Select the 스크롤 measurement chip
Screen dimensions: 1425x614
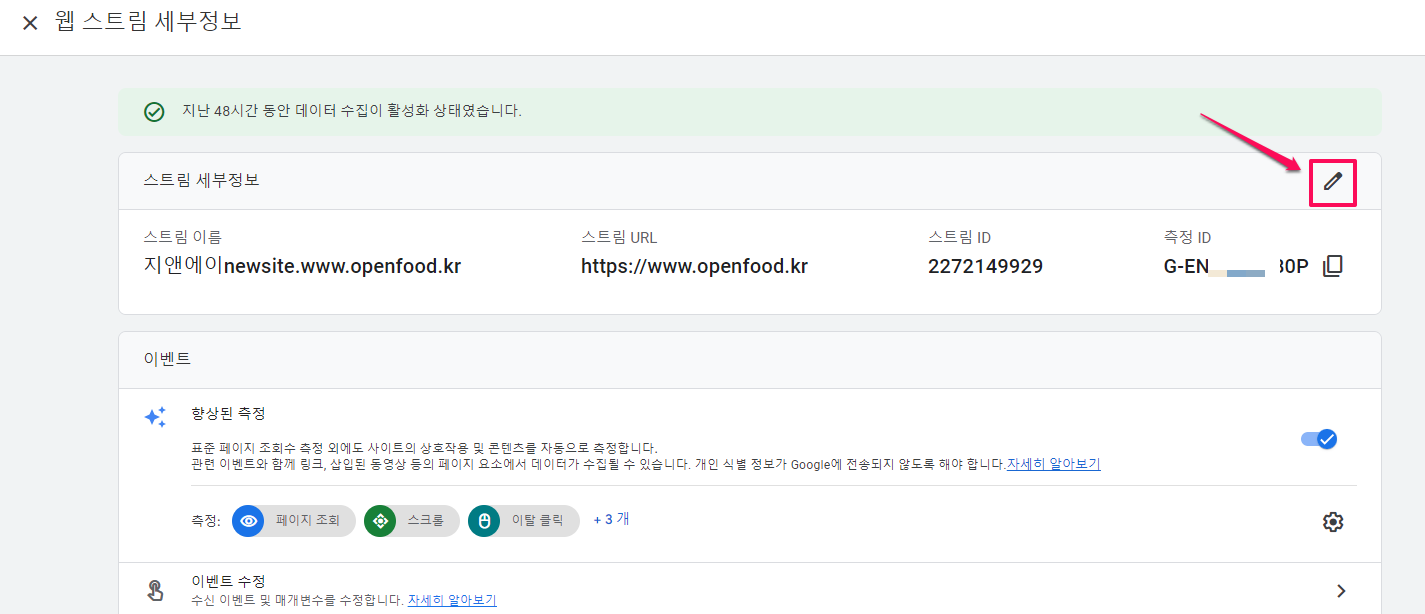tap(411, 520)
